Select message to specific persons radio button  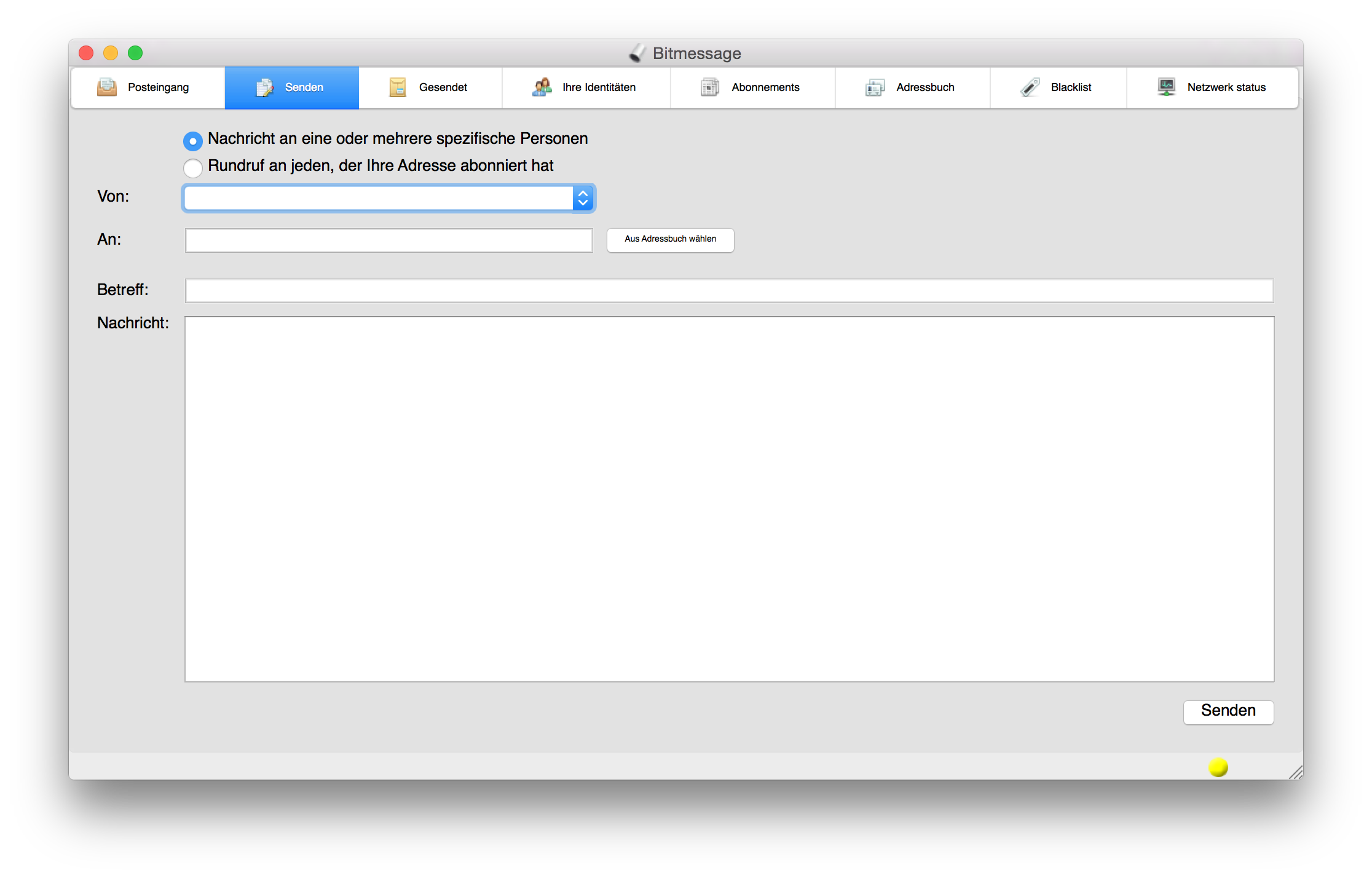click(x=193, y=141)
